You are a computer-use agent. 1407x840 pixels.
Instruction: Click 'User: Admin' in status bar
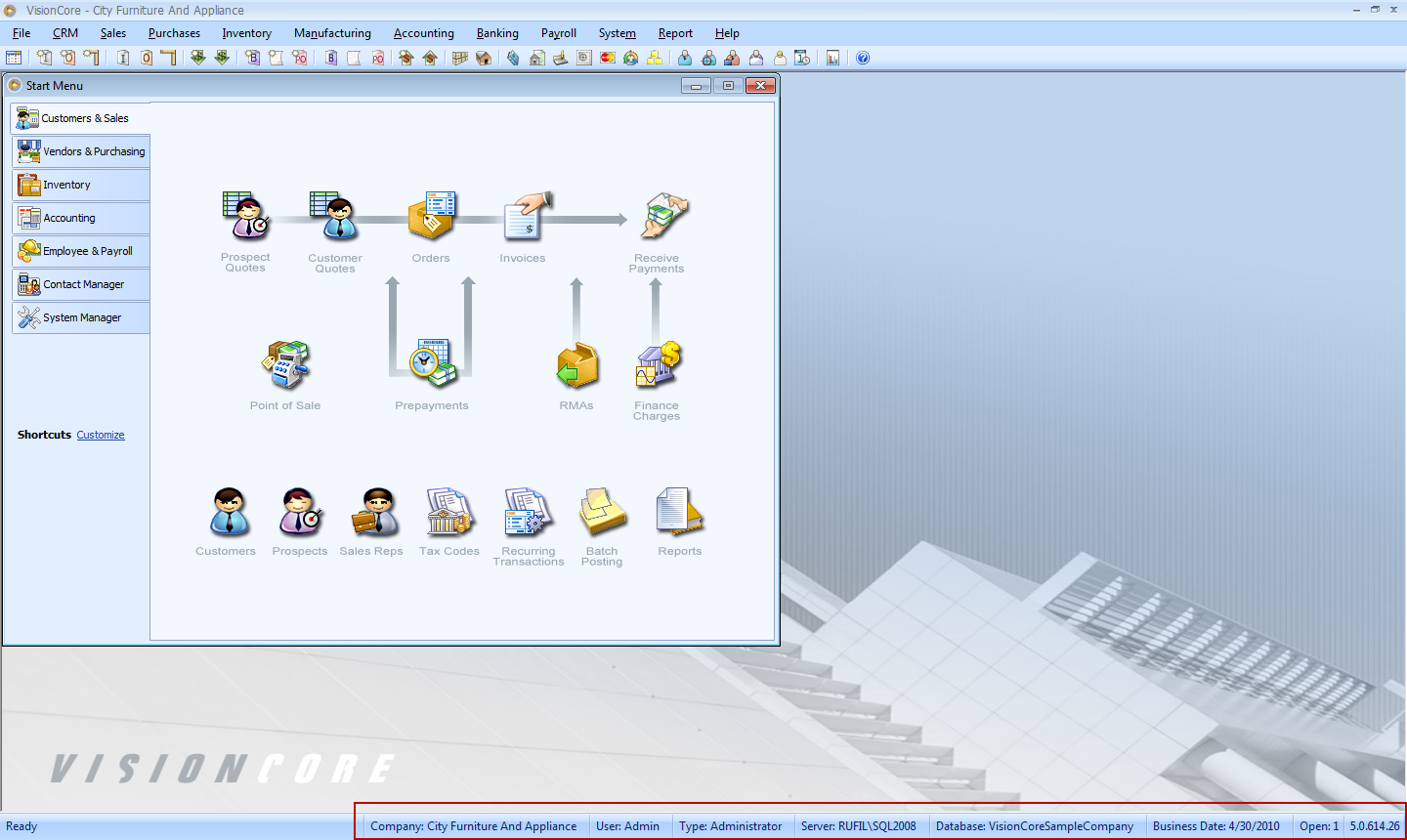point(627,826)
